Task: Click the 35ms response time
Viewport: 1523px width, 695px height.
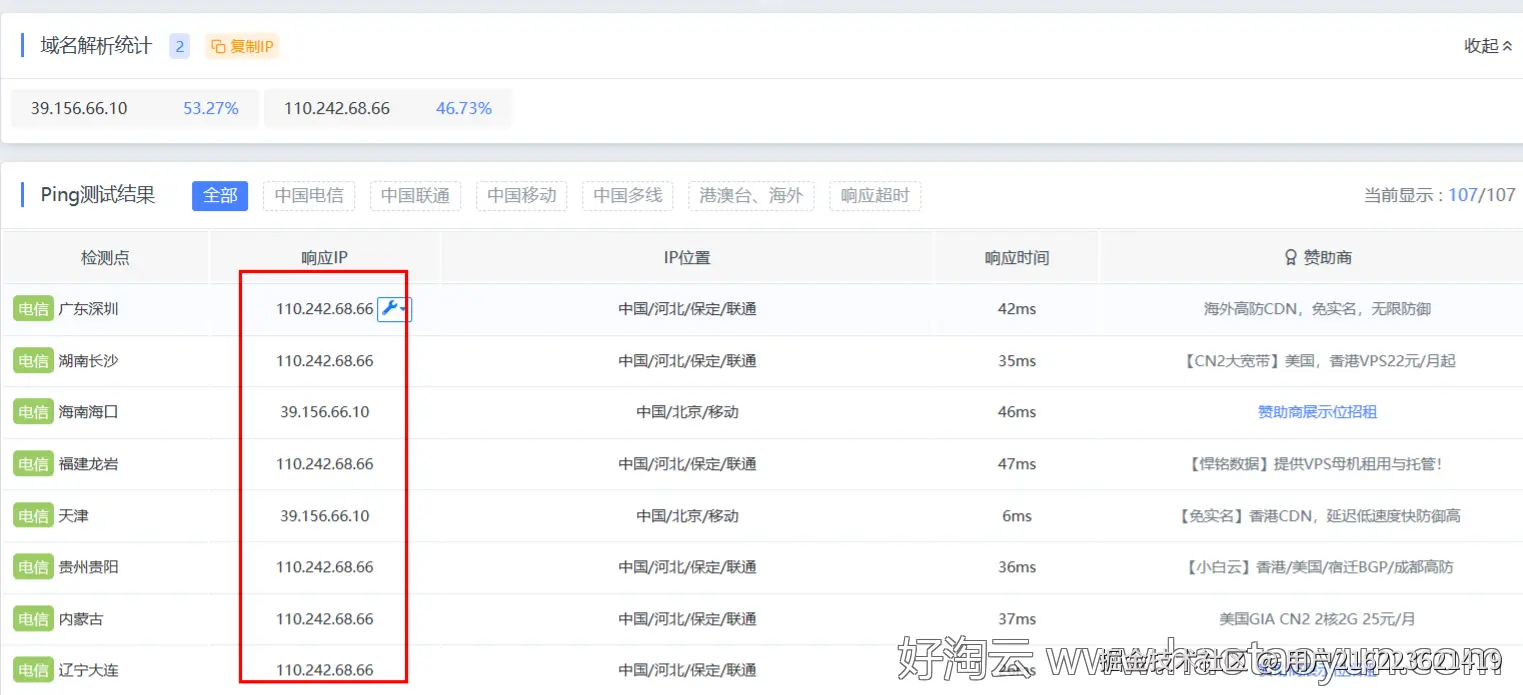Action: [x=1017, y=360]
